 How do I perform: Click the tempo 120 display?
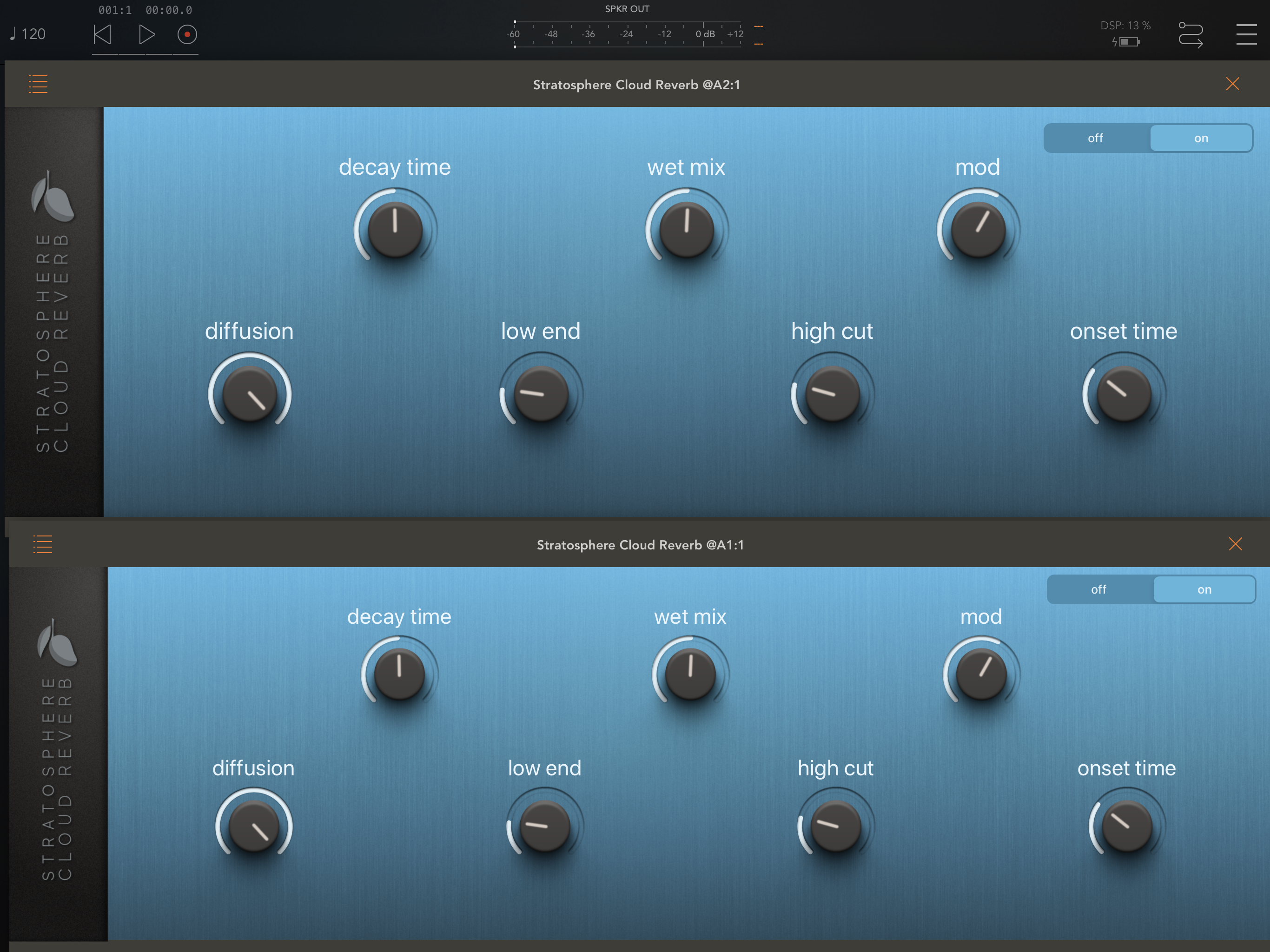[28, 34]
